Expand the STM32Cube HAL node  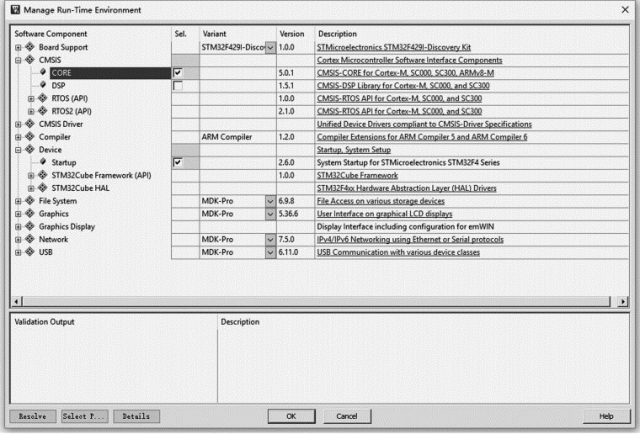(x=31, y=188)
